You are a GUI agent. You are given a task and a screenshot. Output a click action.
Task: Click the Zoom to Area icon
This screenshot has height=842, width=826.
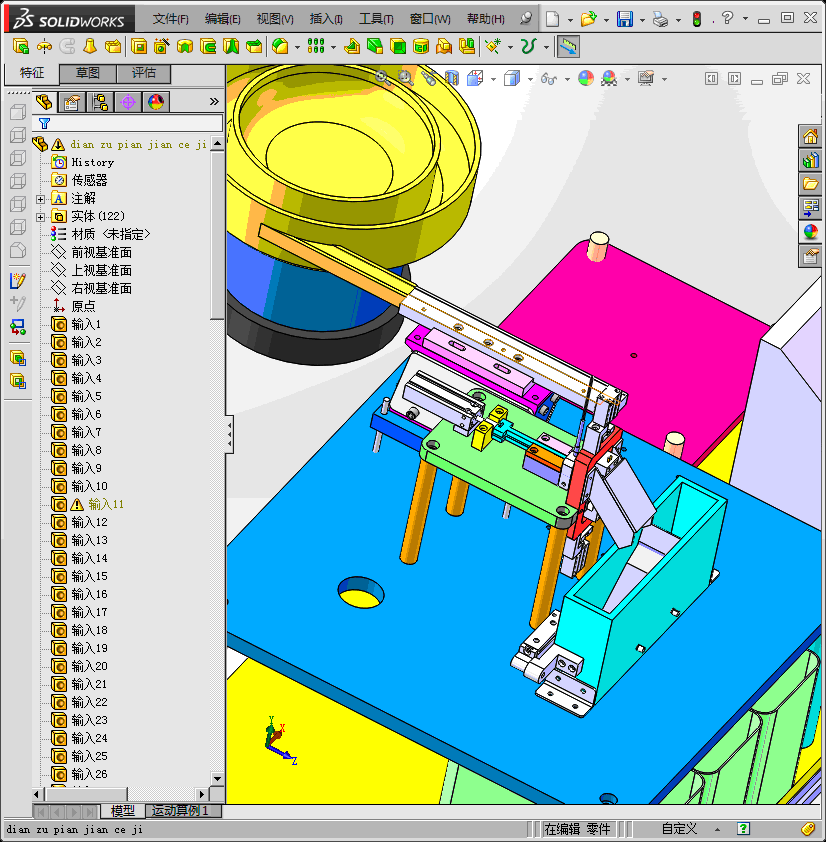click(x=405, y=78)
